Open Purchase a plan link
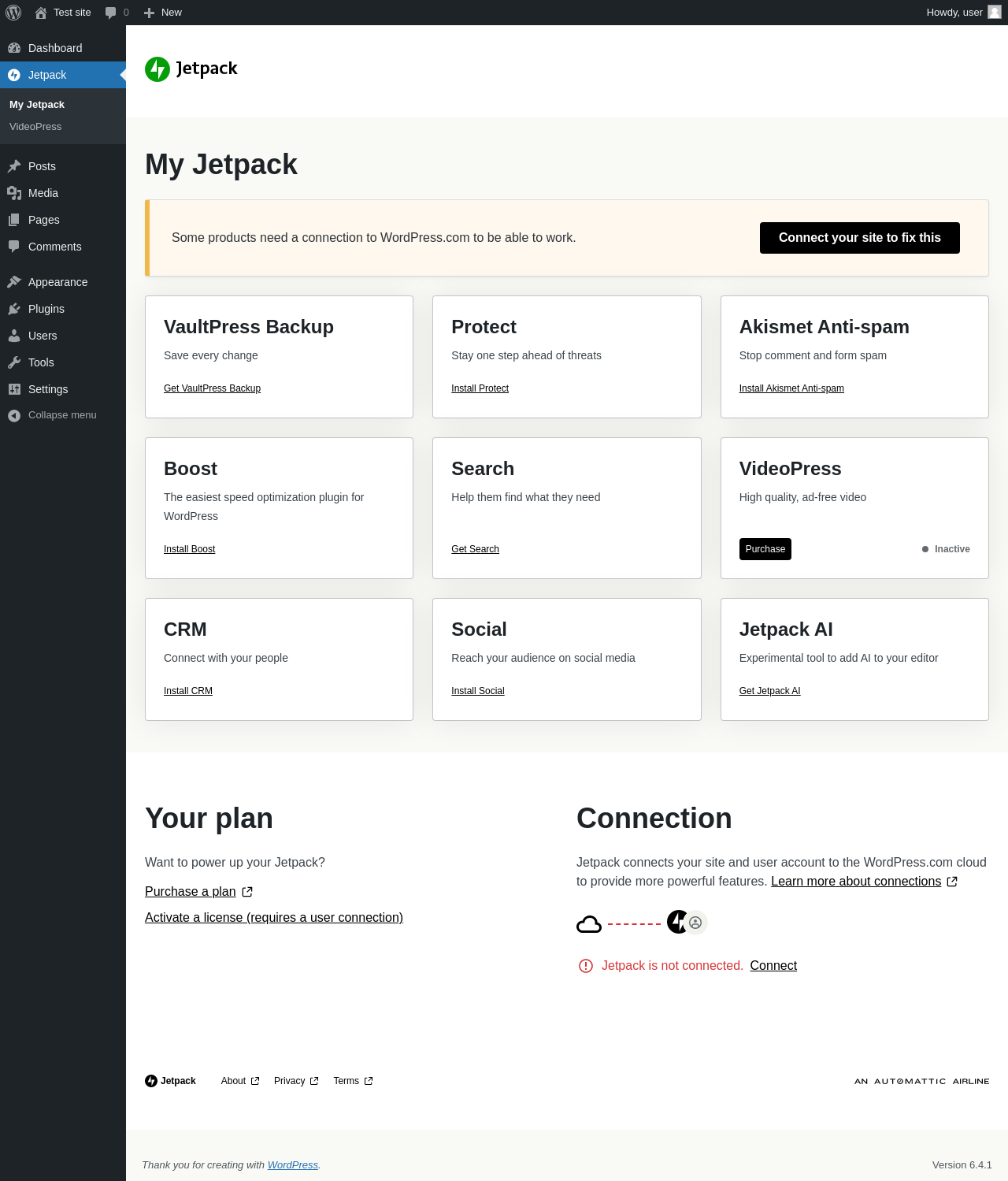 pyautogui.click(x=191, y=892)
